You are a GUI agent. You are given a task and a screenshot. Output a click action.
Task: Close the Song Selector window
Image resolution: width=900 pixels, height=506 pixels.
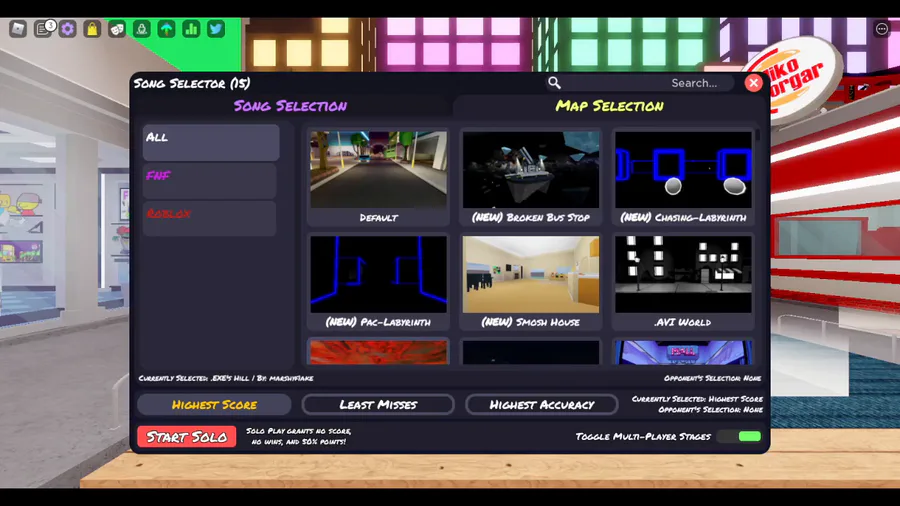pyautogui.click(x=754, y=83)
